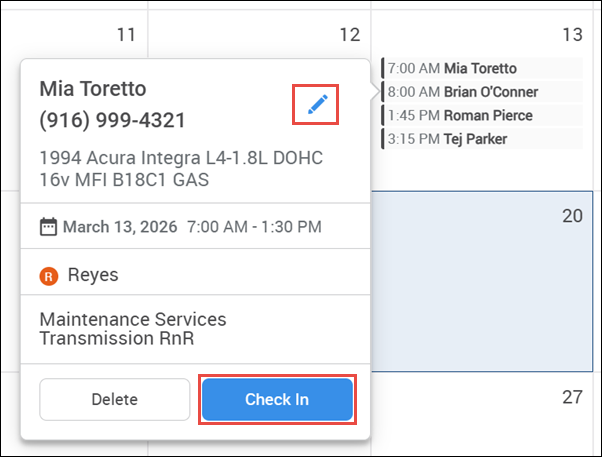The image size is (602, 457).
Task: Click the calendar icon beside March 13, 2026
Action: click(48, 227)
